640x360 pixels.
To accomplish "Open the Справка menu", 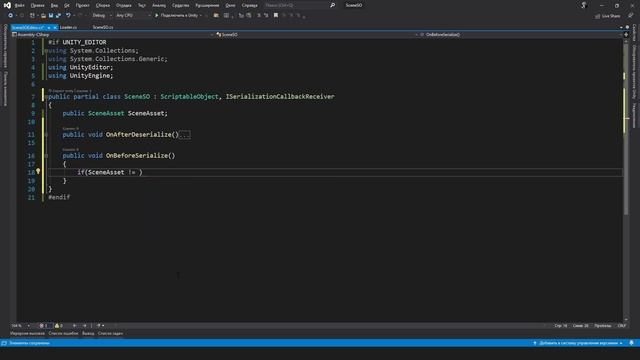I will click(249, 6).
